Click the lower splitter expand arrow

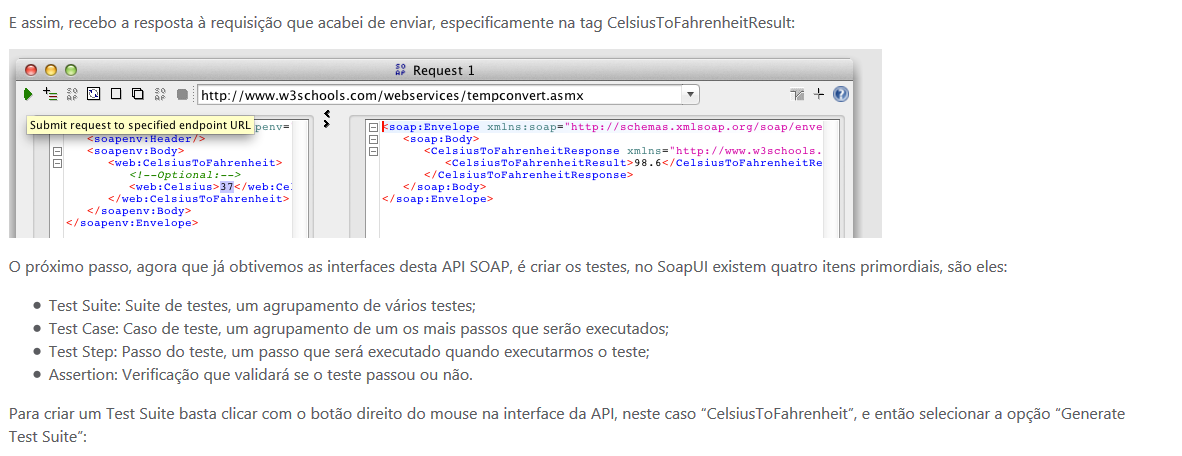coord(326,123)
